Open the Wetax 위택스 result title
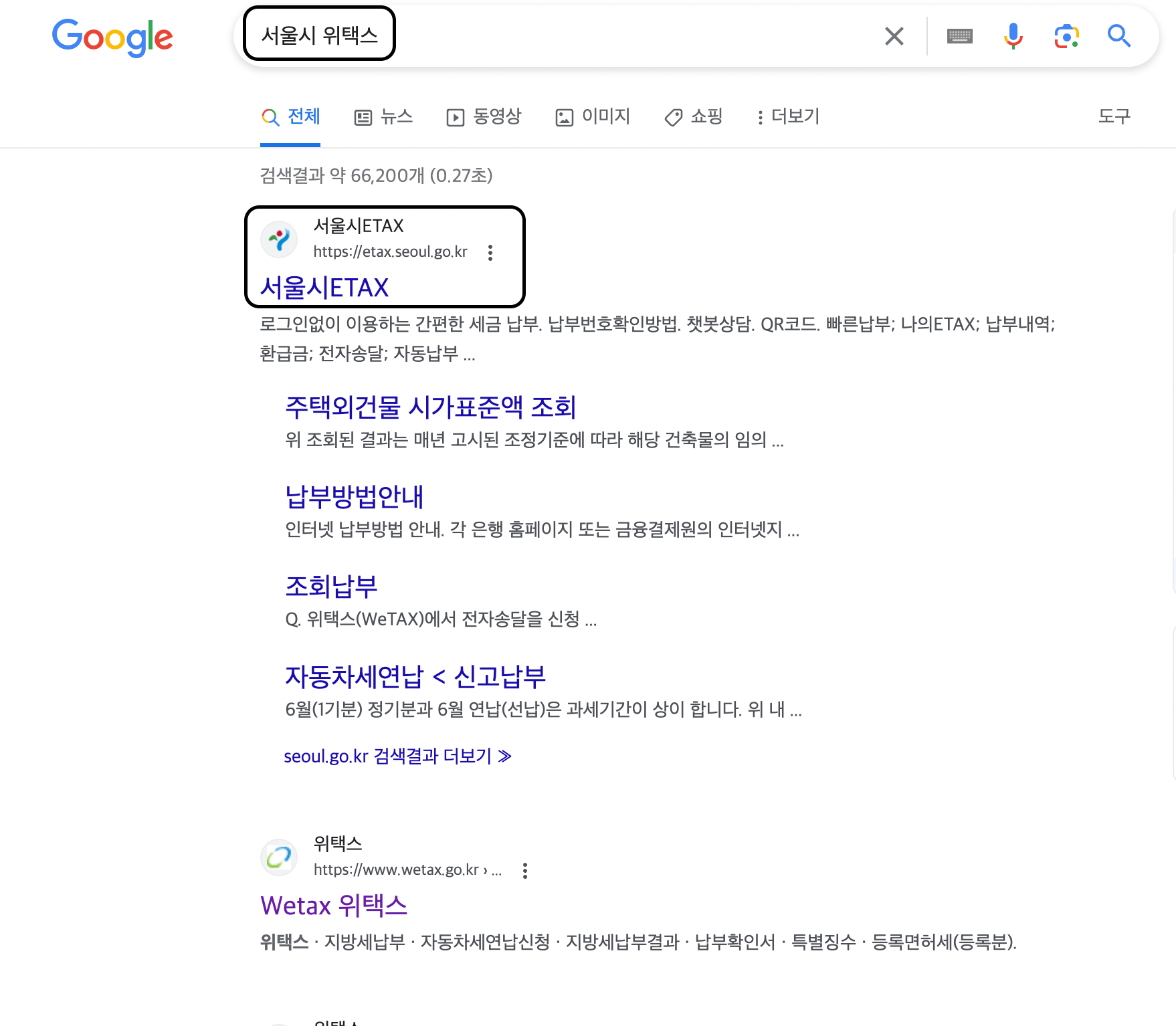This screenshot has width=1176, height=1026. (334, 906)
